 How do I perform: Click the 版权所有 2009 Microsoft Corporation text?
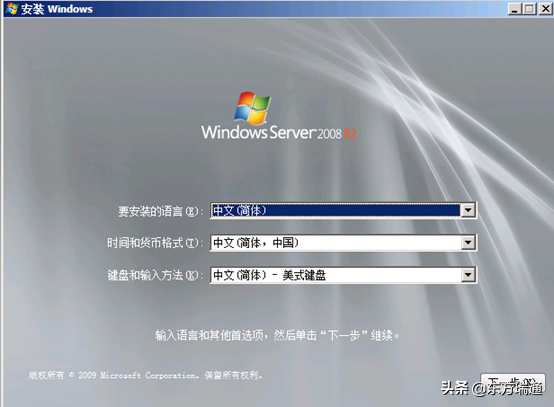(x=146, y=375)
